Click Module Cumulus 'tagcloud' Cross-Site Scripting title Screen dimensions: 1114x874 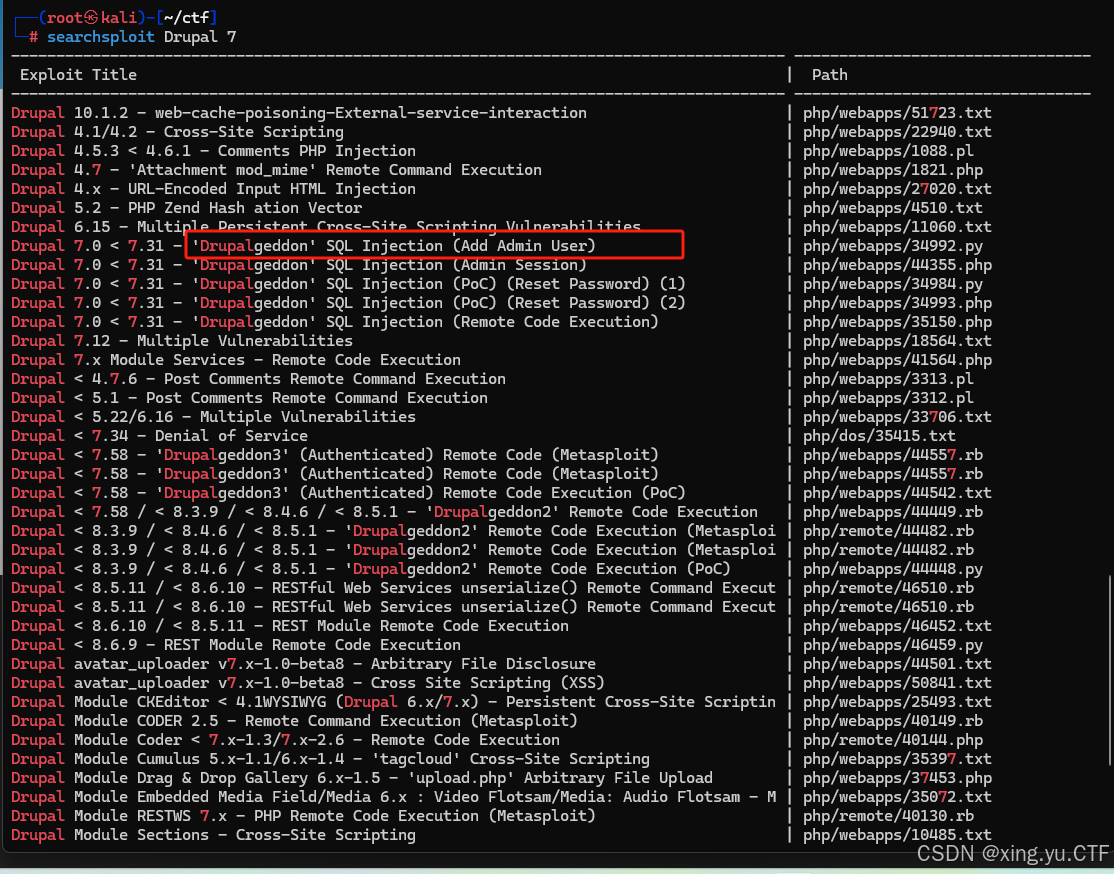point(330,760)
